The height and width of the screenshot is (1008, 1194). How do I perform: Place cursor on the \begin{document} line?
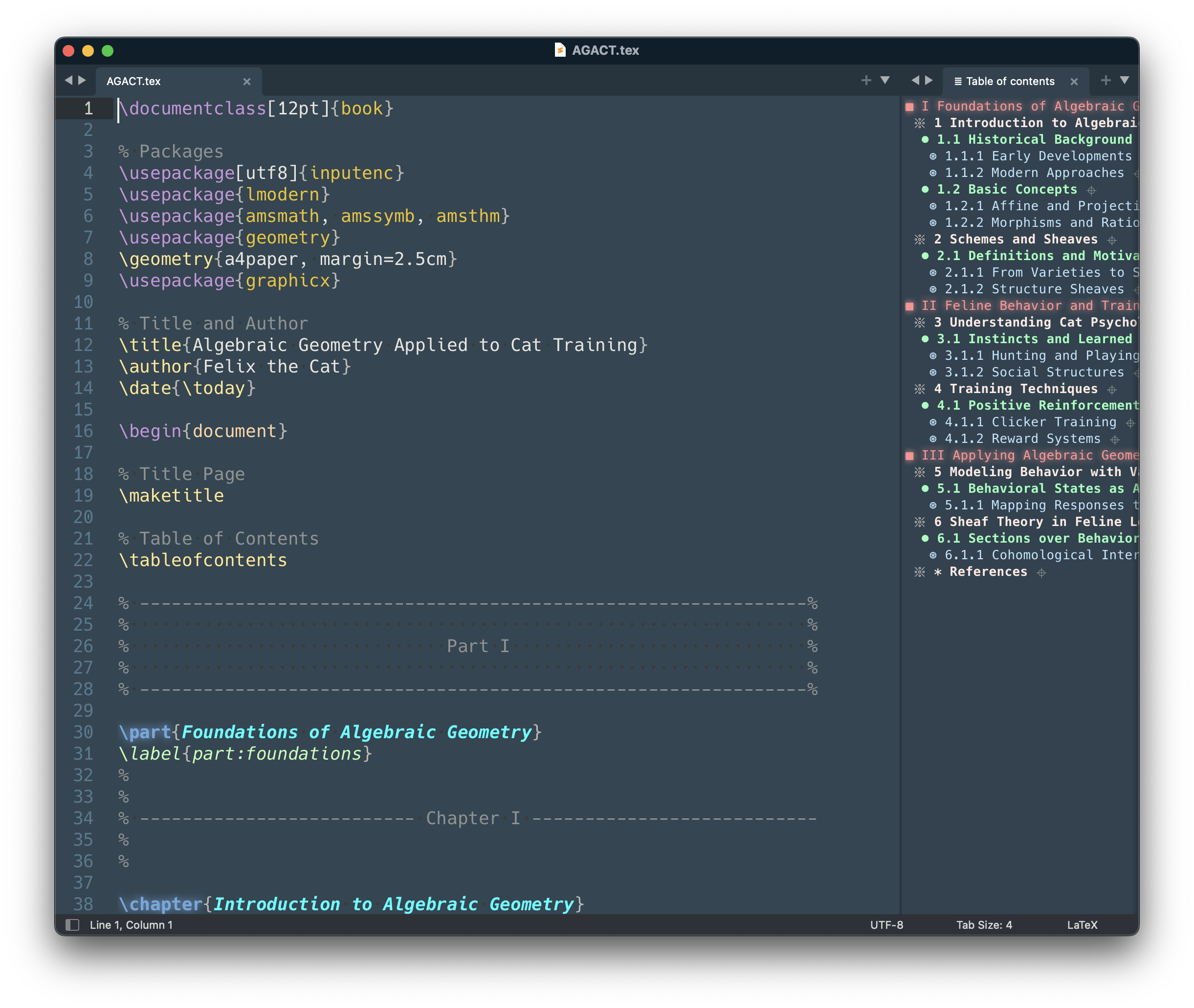pyautogui.click(x=202, y=431)
